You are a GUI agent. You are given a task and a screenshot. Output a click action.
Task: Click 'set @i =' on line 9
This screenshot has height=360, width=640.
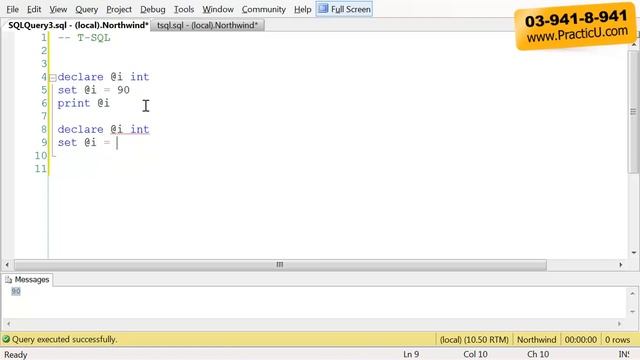pos(84,142)
